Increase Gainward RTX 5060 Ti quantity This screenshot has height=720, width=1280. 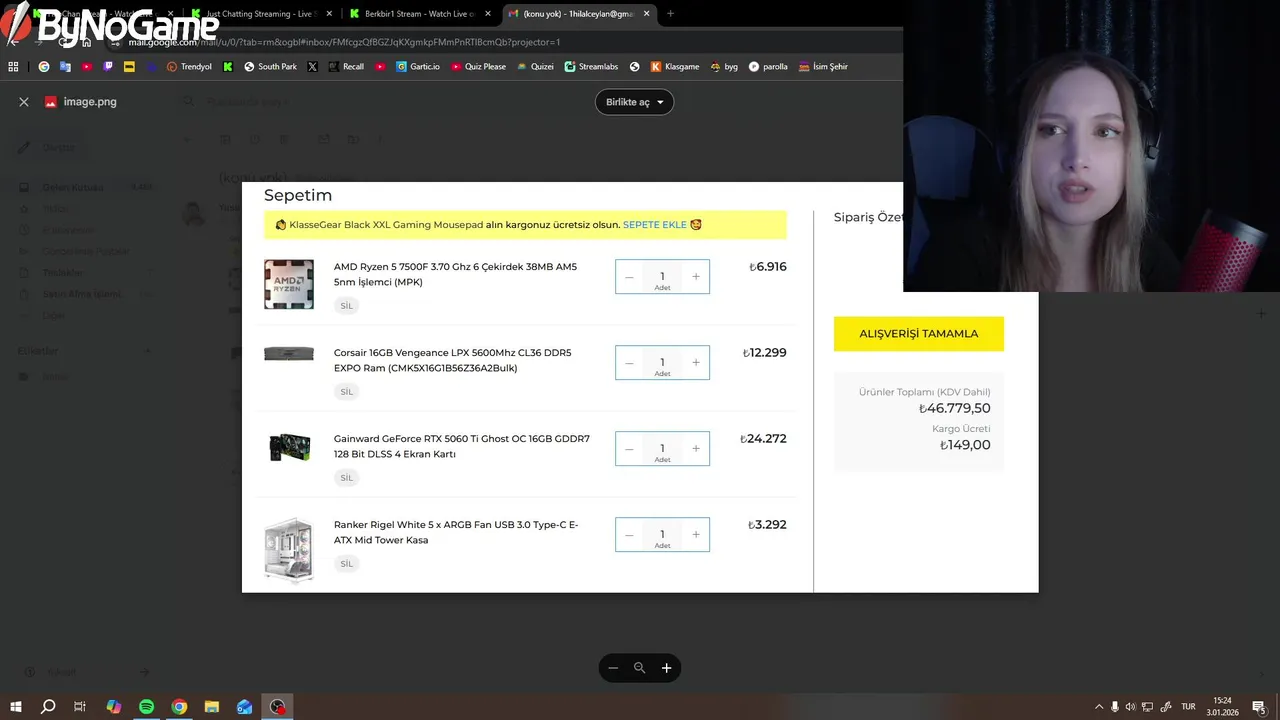point(696,449)
